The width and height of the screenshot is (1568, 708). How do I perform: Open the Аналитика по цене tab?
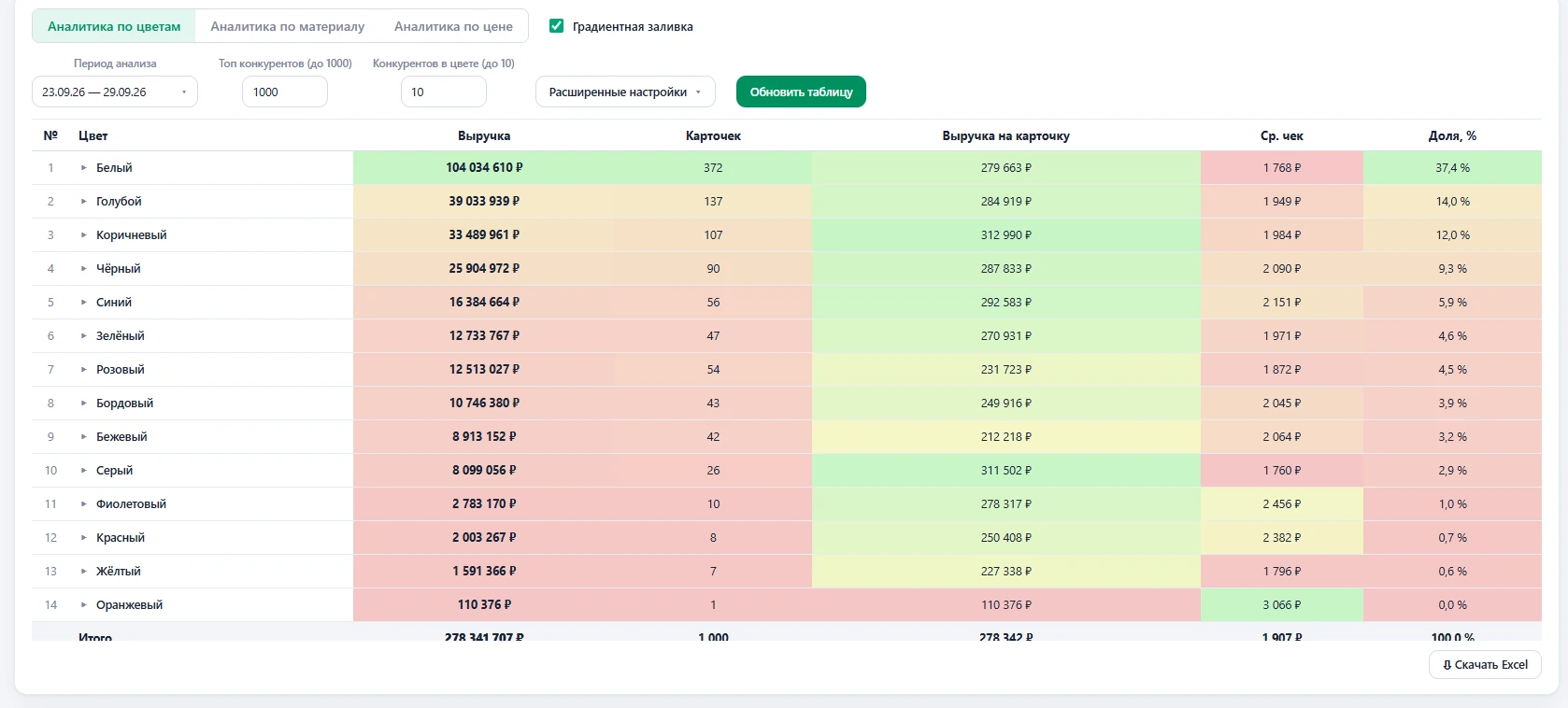click(453, 26)
